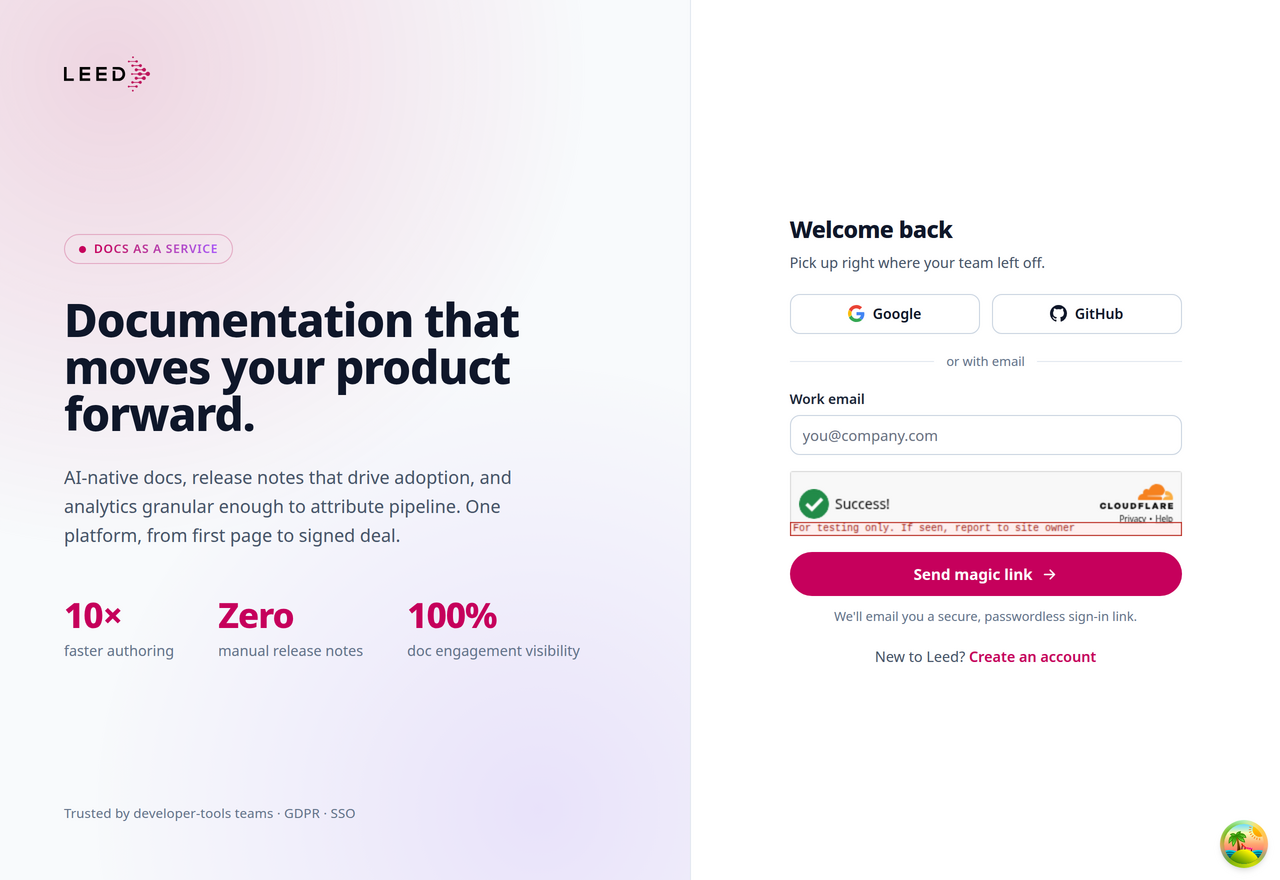Viewport: 1280px width, 880px height.
Task: Click the GitHub octocat icon
Action: (1058, 314)
